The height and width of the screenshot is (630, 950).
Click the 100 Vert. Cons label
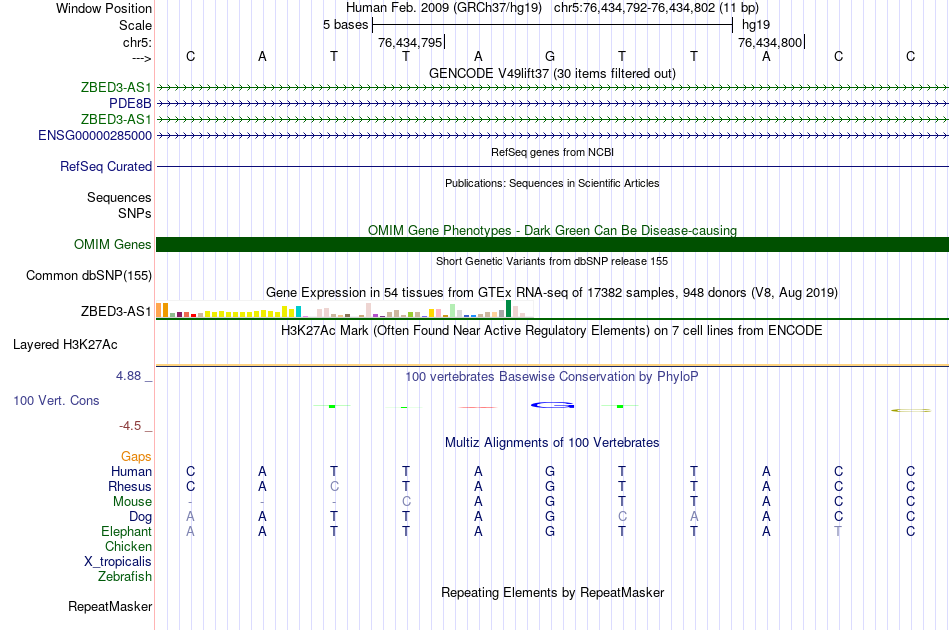click(x=56, y=400)
